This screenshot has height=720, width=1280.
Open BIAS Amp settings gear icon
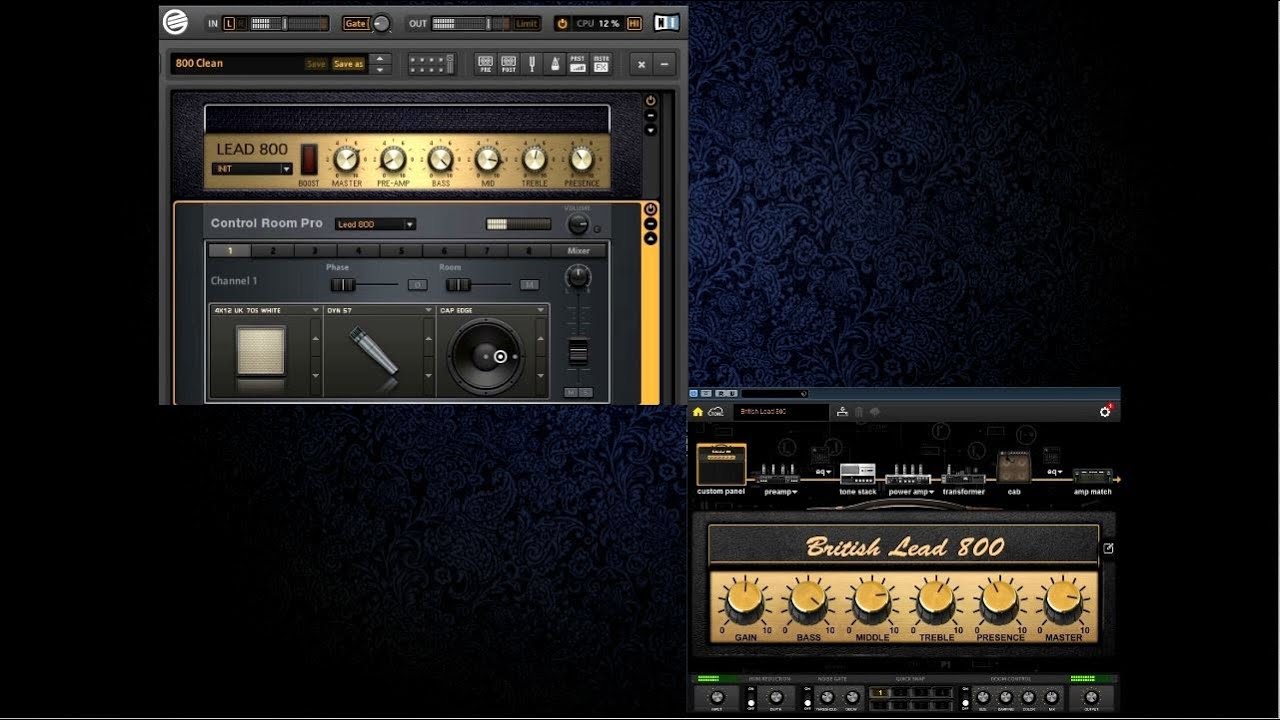point(1105,411)
